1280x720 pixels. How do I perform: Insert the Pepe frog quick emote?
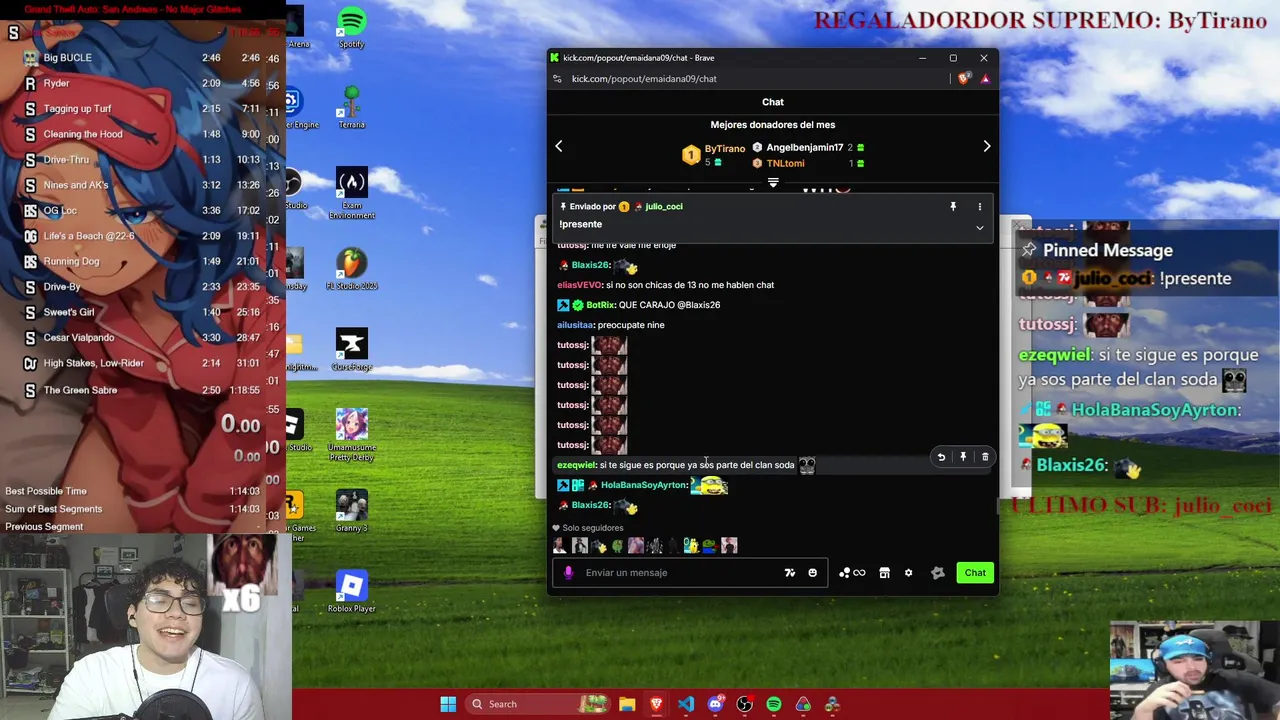[709, 546]
